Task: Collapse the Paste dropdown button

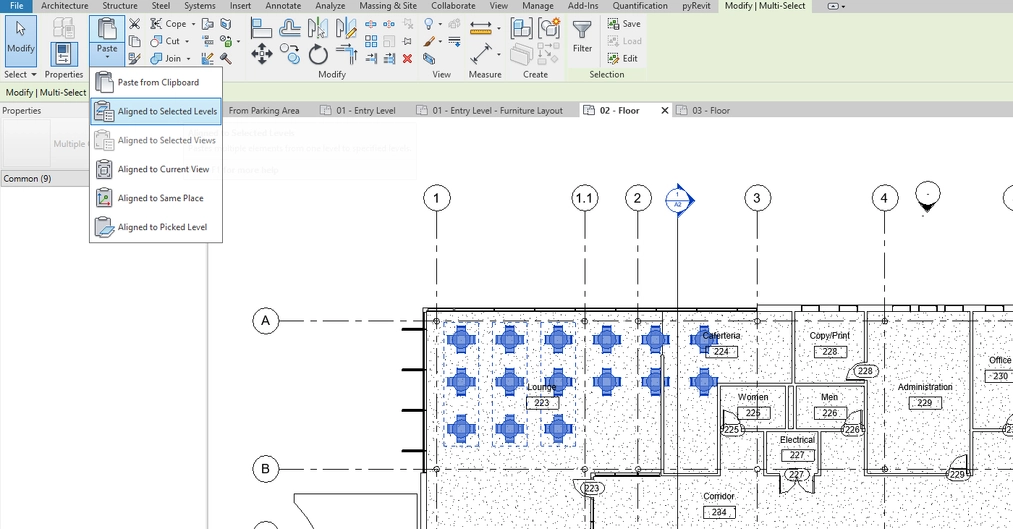Action: 107,53
